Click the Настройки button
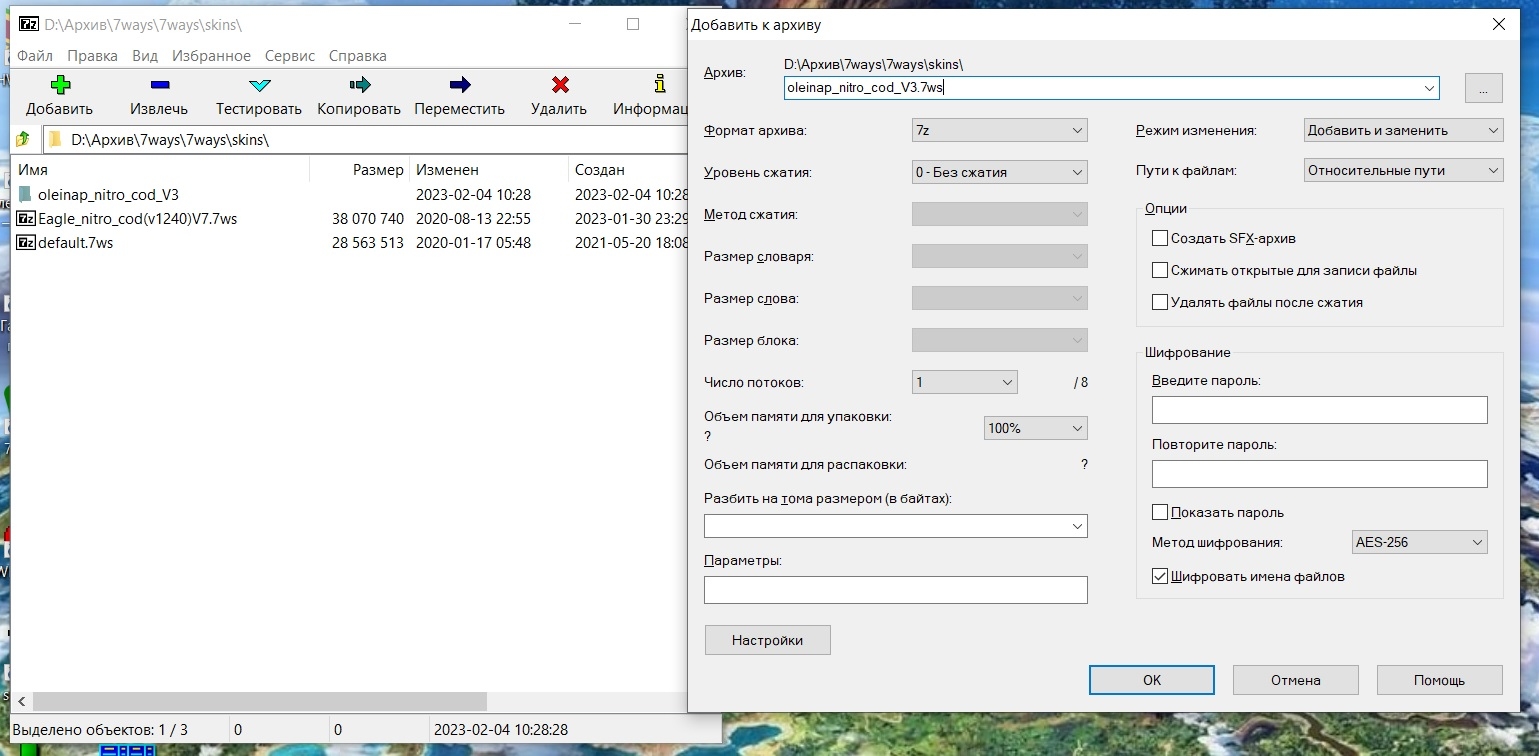 [x=767, y=640]
